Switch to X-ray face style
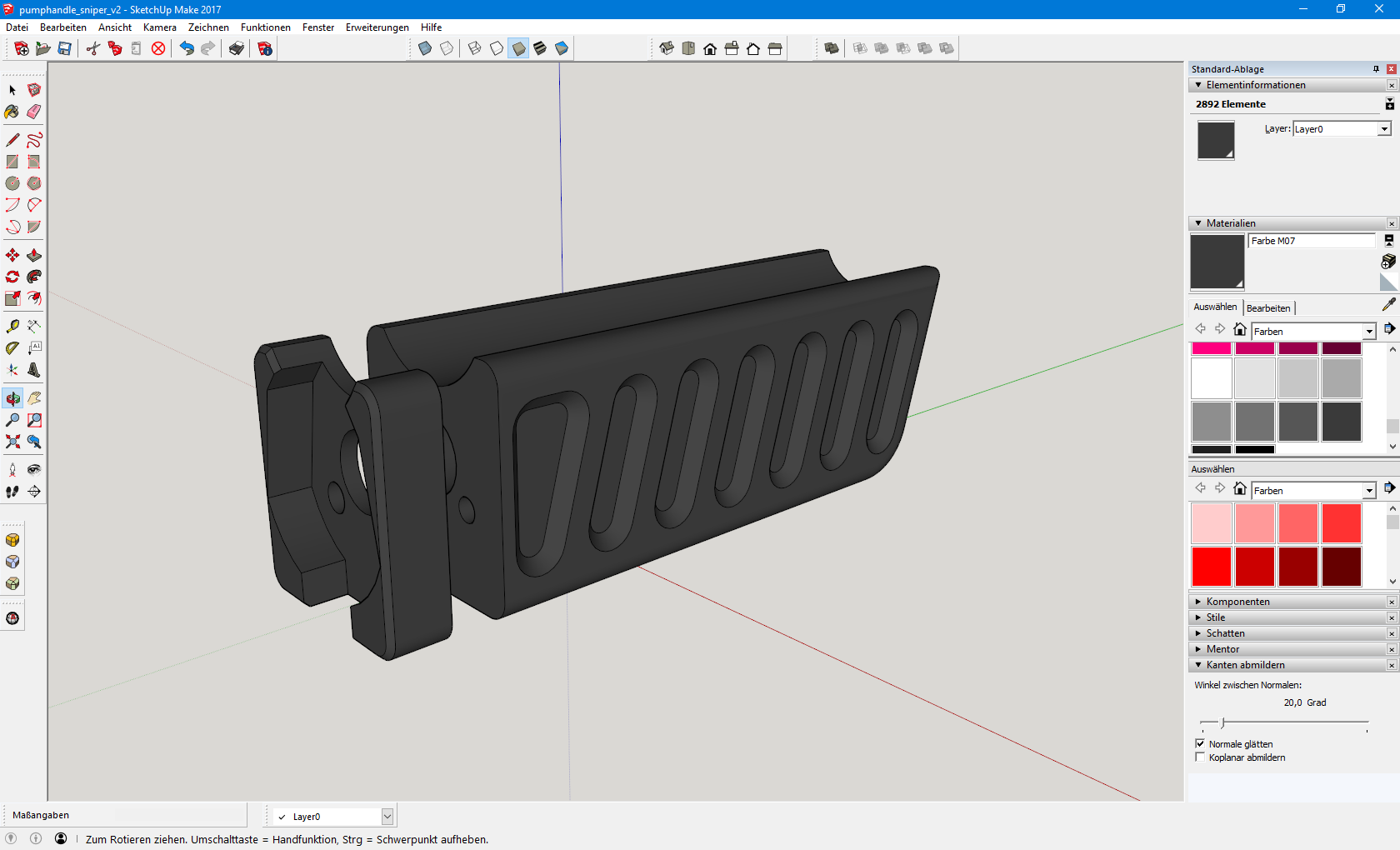 point(425,48)
